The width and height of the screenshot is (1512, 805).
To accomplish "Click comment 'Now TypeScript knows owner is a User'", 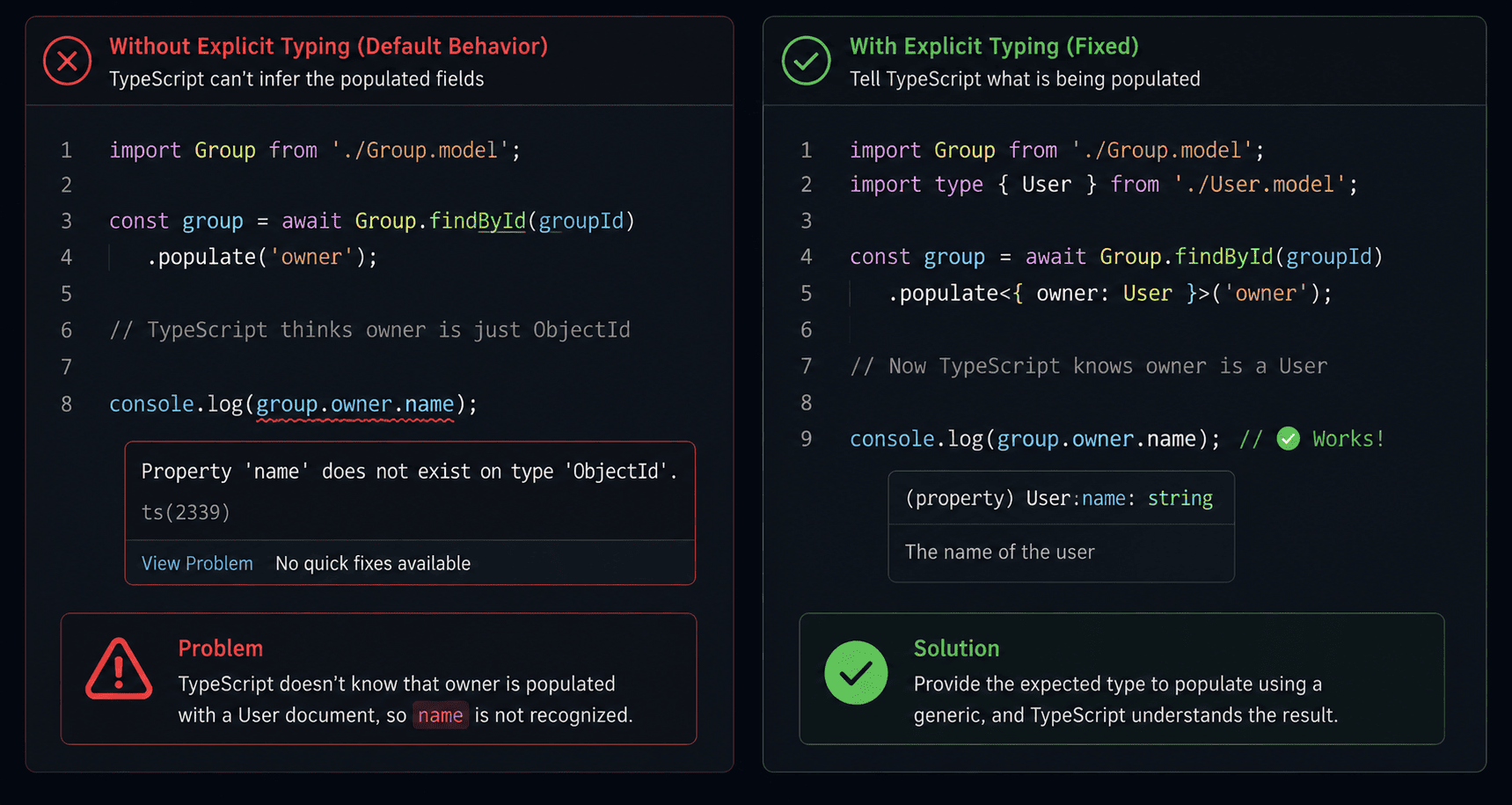I will 1089,366.
